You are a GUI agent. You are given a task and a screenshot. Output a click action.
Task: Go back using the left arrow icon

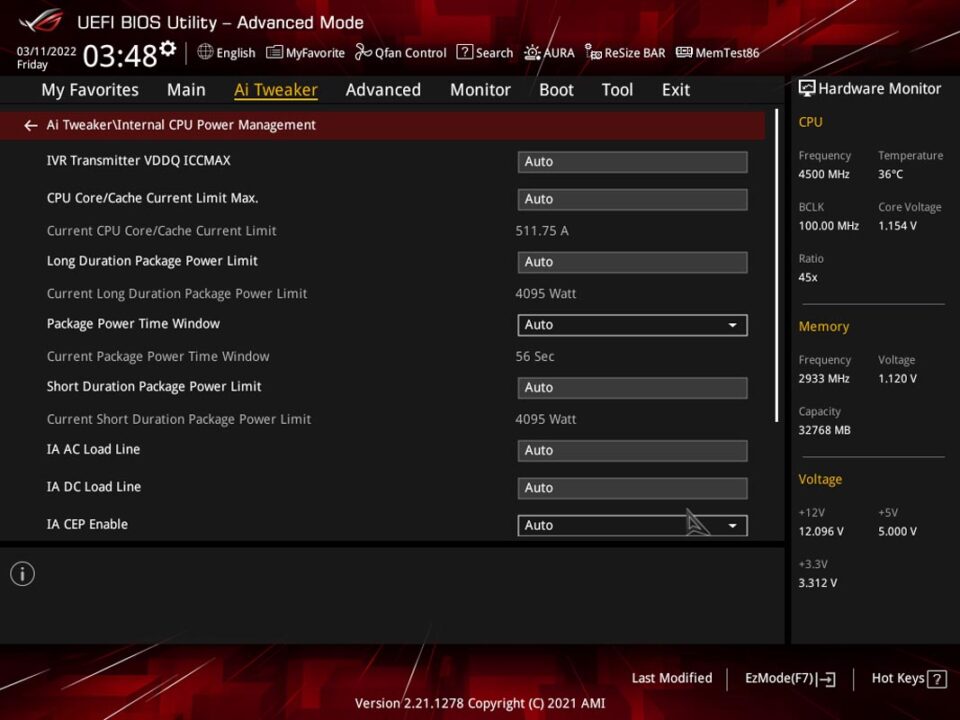30,126
